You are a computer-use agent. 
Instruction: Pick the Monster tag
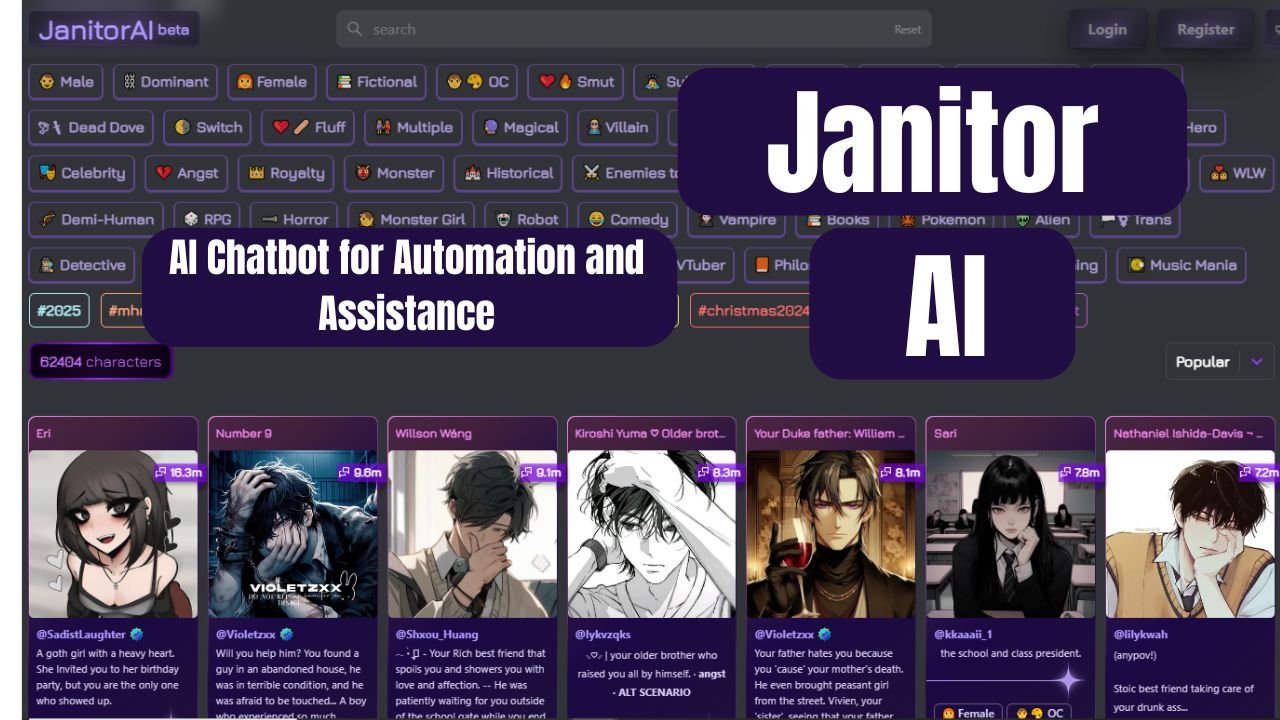tap(394, 173)
